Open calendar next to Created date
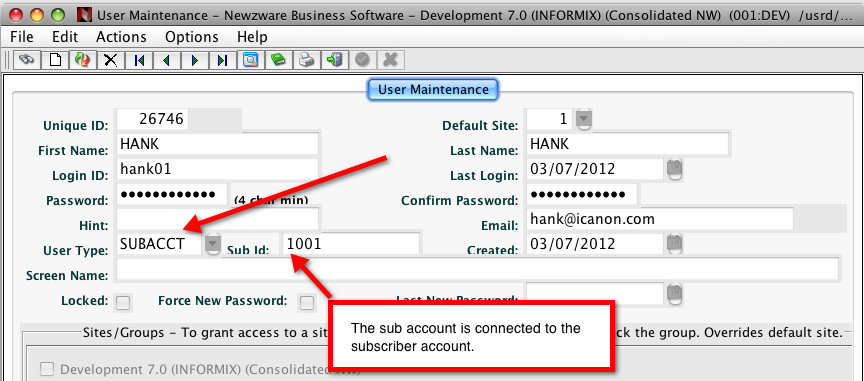The image size is (864, 381). pos(674,244)
